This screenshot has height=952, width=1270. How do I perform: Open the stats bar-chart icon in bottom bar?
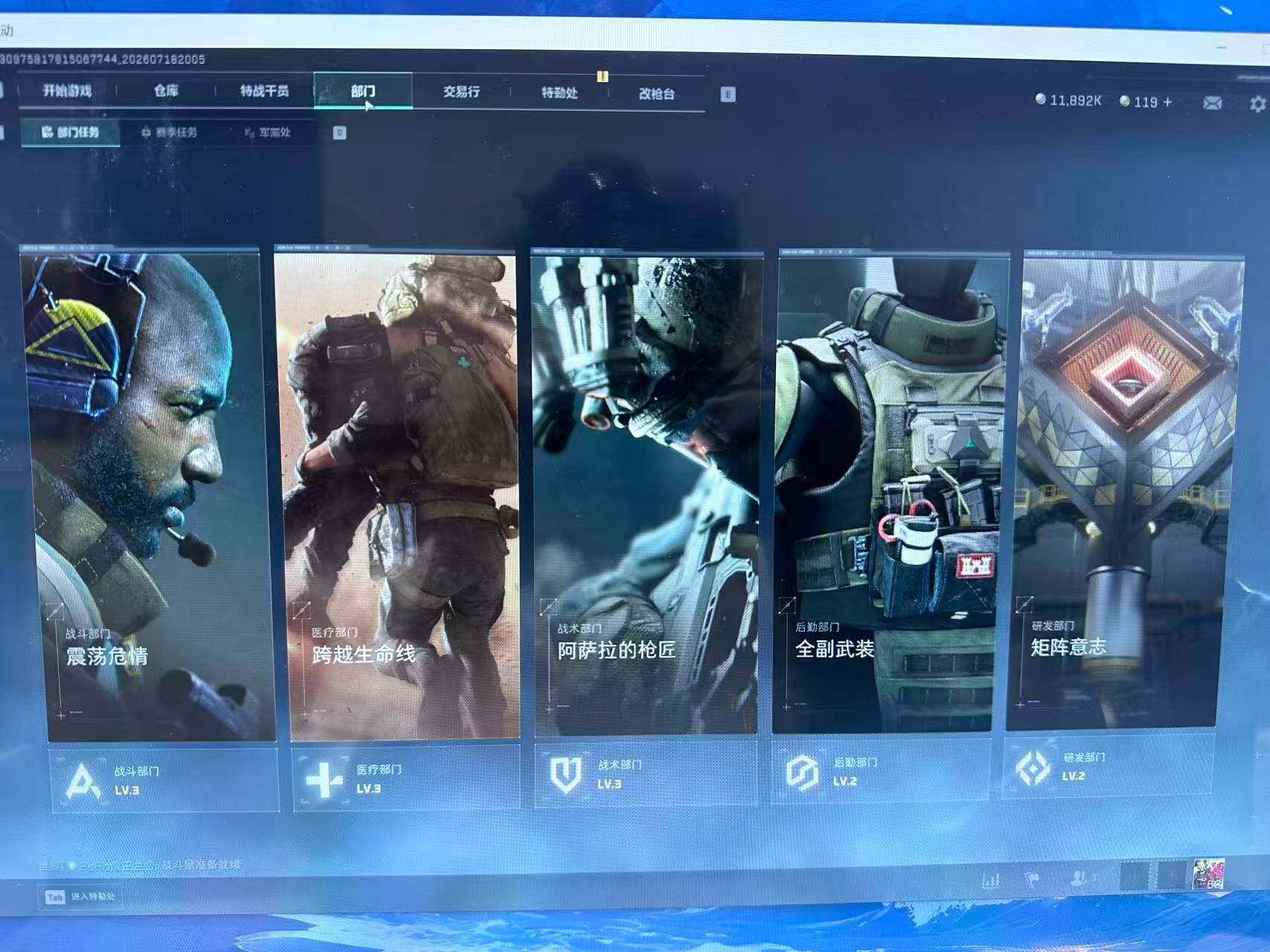pyautogui.click(x=991, y=881)
